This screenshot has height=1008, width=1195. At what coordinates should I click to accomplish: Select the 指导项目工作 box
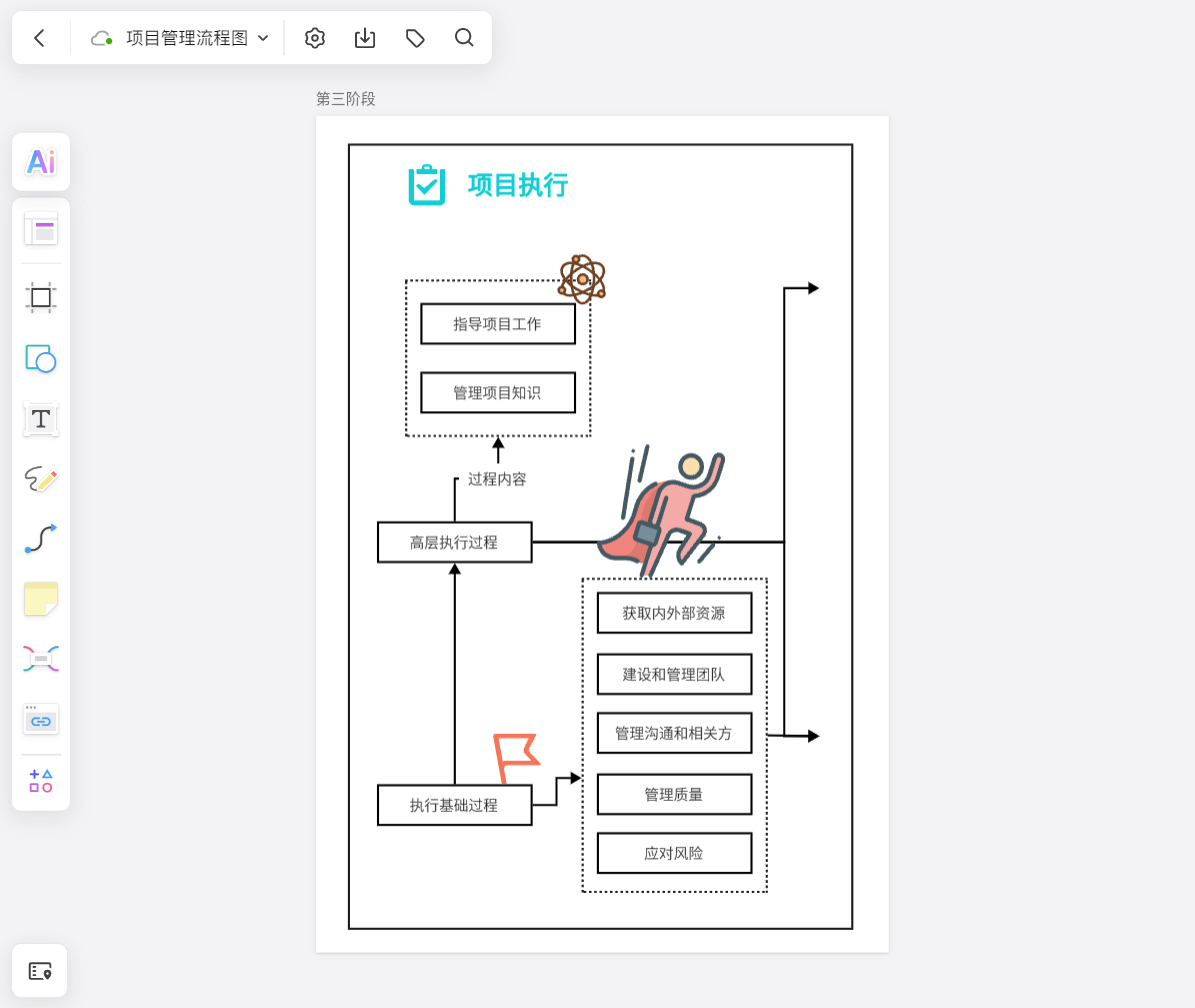498,324
